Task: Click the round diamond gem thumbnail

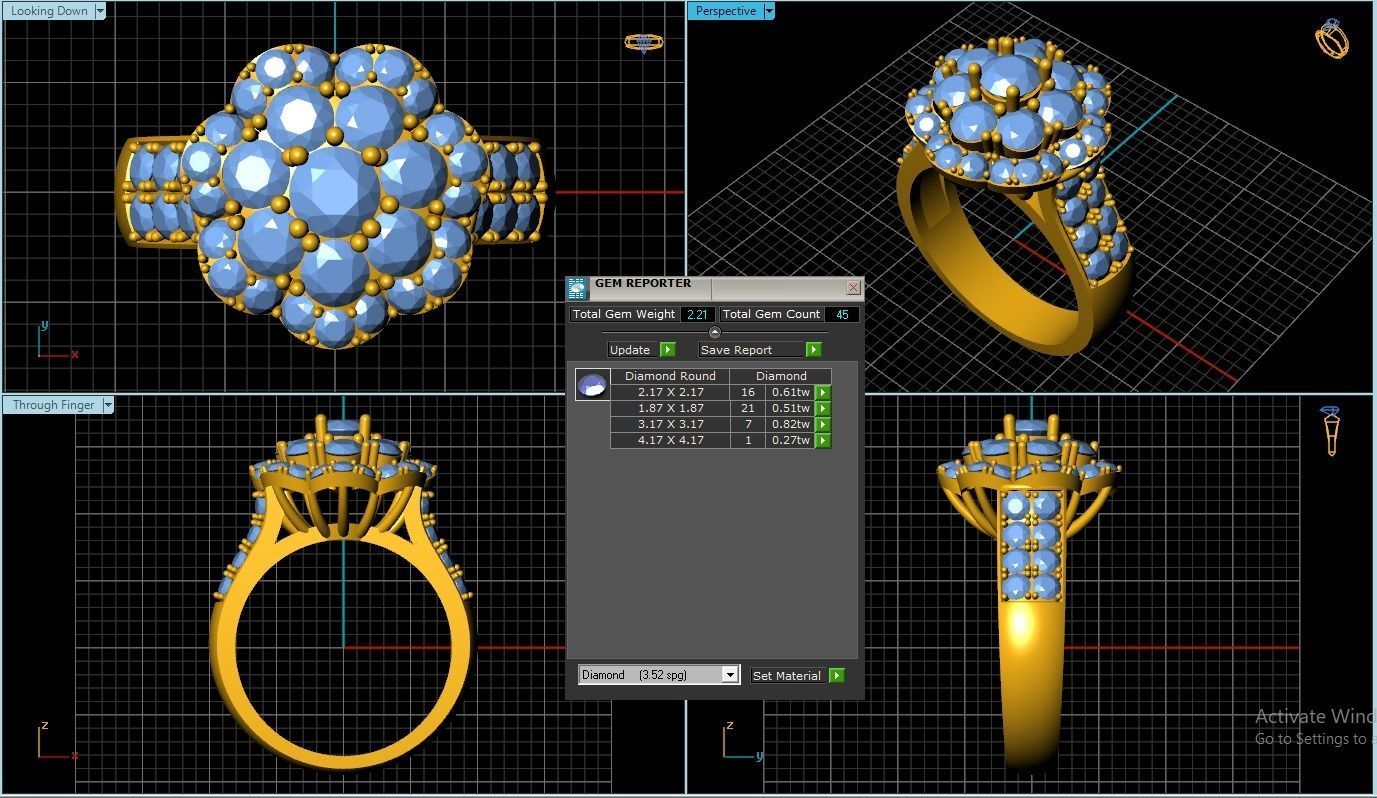Action: coord(592,385)
